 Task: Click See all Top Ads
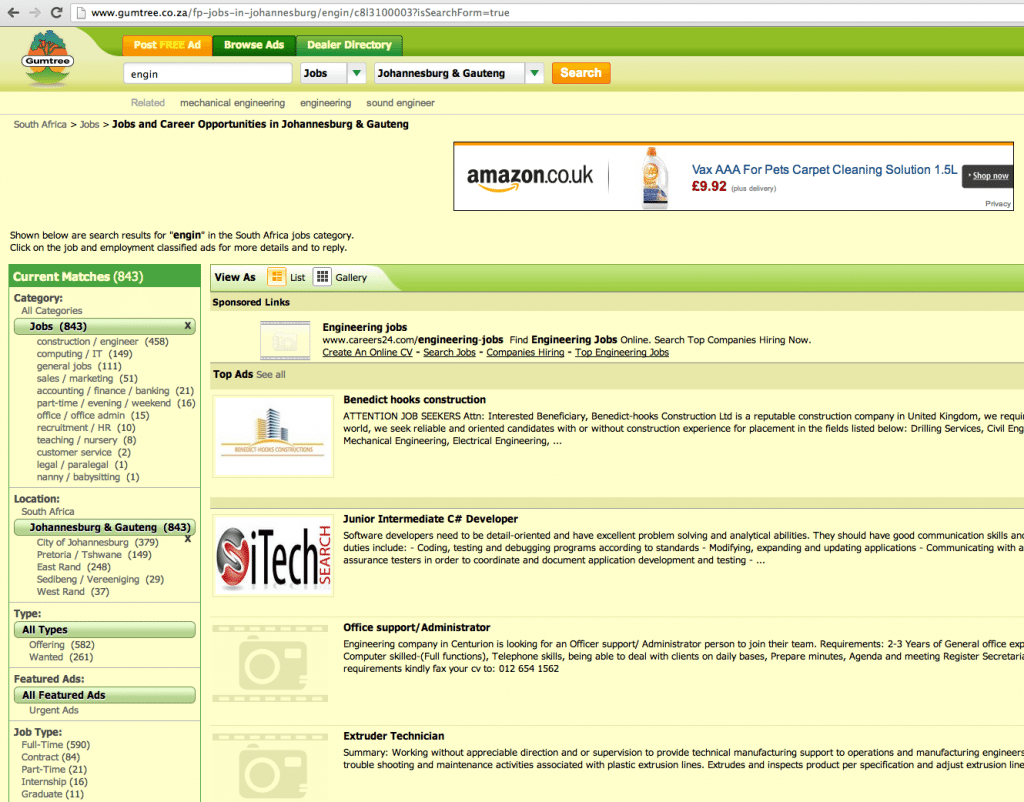point(270,375)
